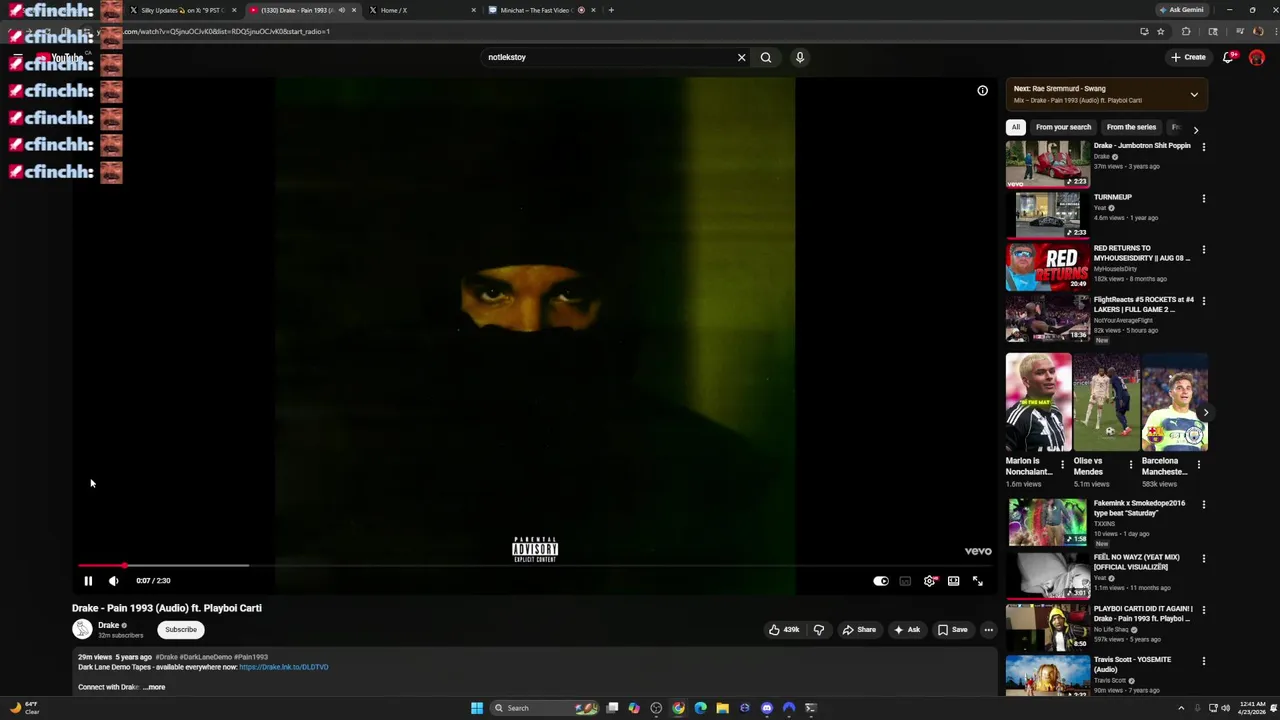
Task: Open the Ask AI button
Action: pos(907,630)
